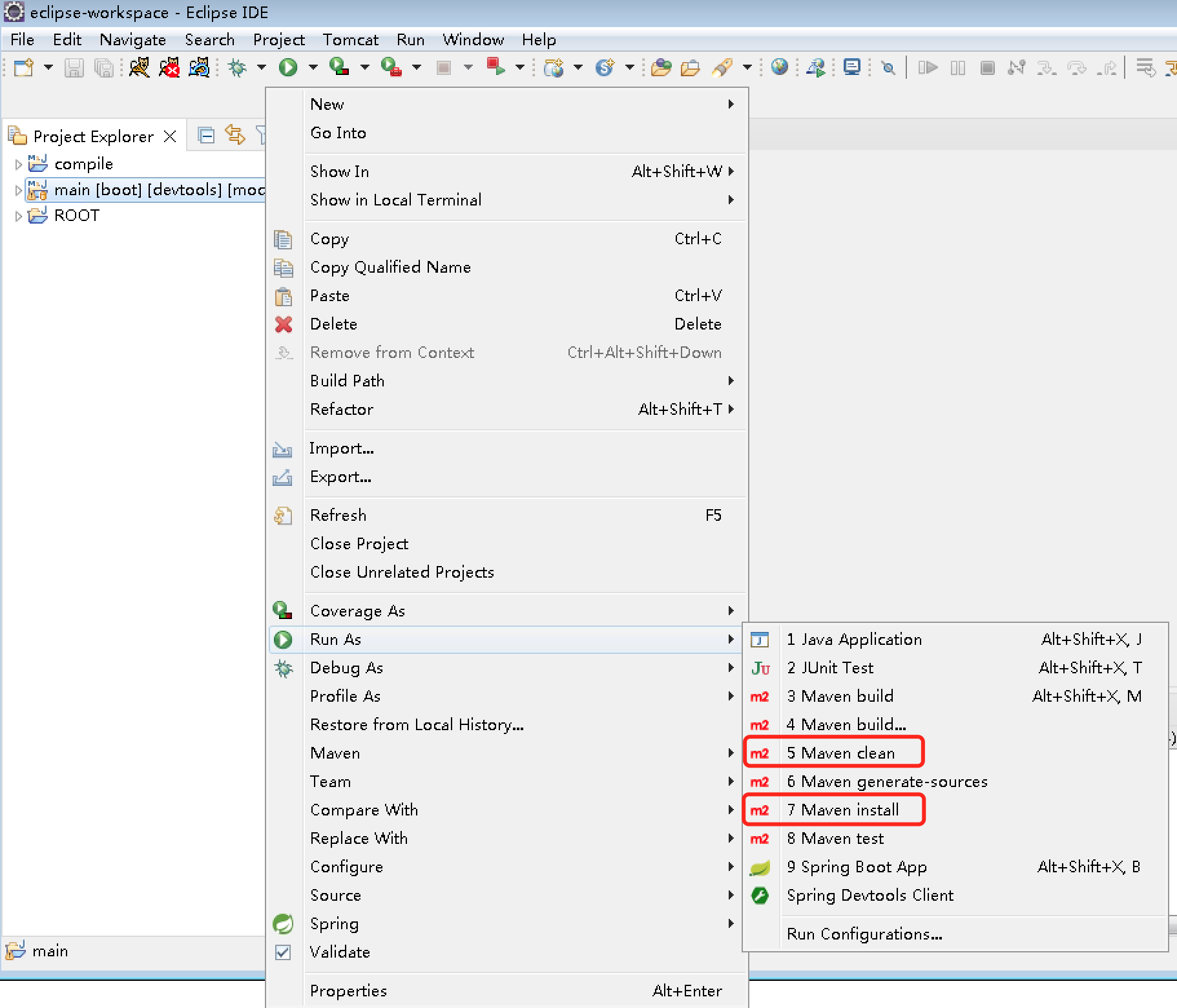Expand the compile project tree node
The height and width of the screenshot is (1008, 1177).
tap(18, 165)
